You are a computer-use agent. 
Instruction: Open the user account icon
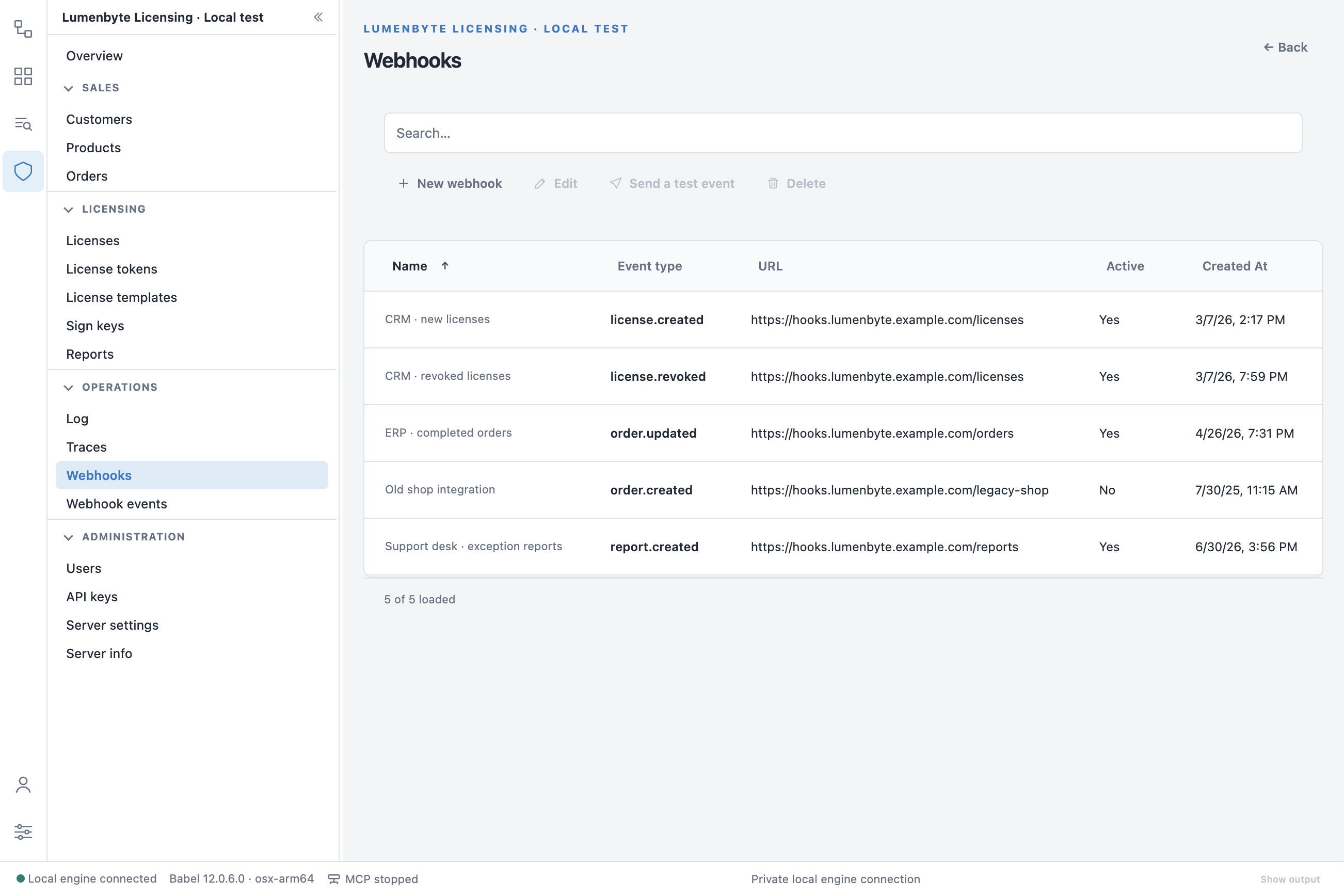point(23,785)
